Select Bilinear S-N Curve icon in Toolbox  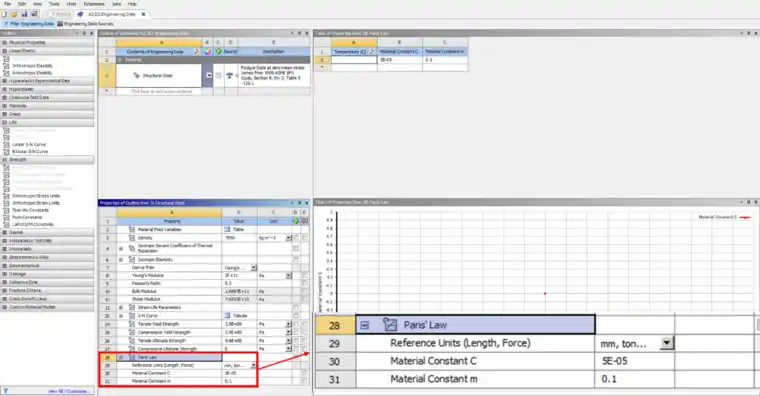pos(6,152)
